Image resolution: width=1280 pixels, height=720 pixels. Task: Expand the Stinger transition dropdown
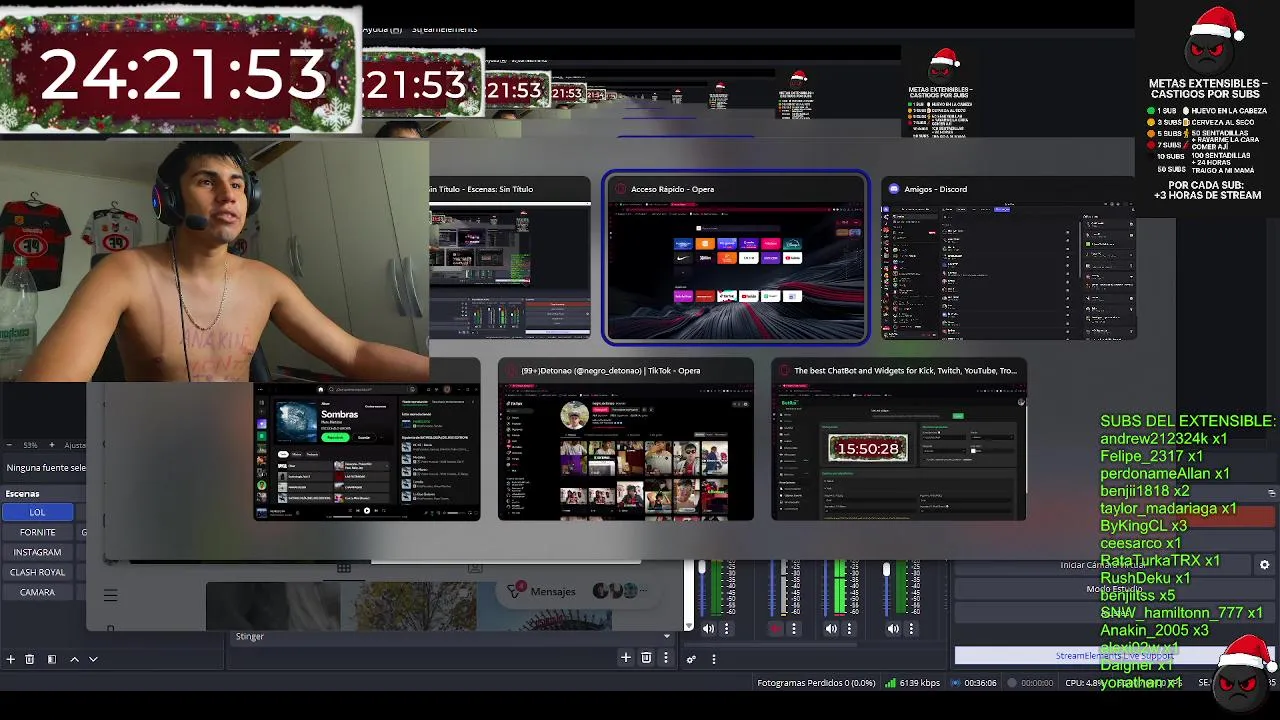click(667, 636)
